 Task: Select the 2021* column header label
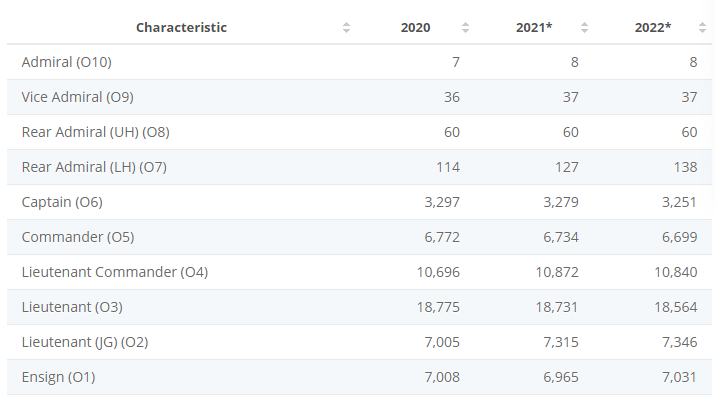(x=534, y=27)
